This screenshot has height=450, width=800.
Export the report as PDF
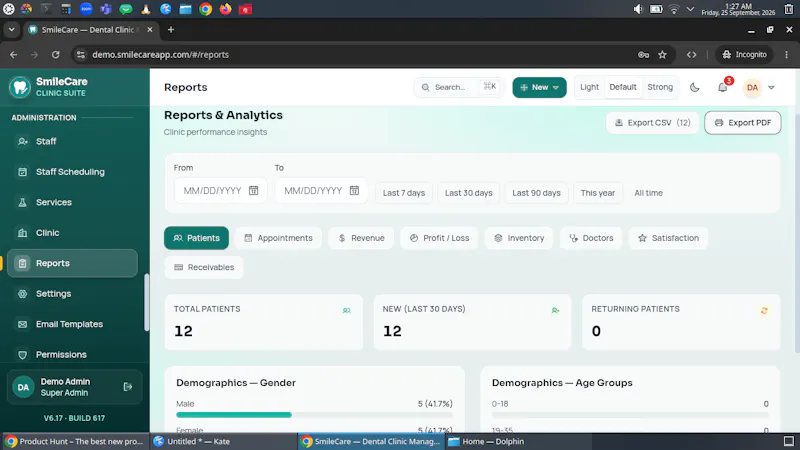(x=742, y=122)
